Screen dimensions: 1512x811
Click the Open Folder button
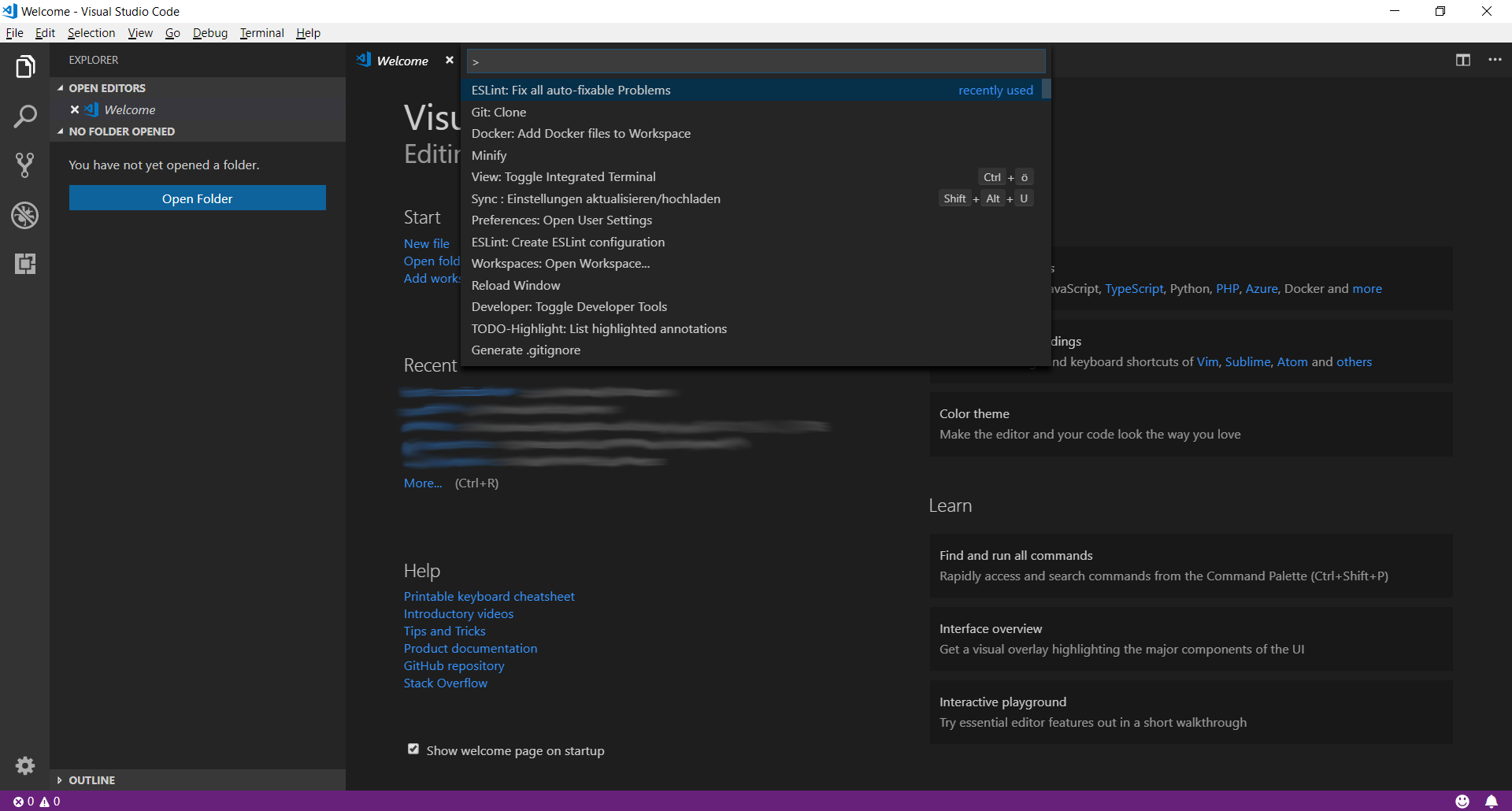[198, 198]
